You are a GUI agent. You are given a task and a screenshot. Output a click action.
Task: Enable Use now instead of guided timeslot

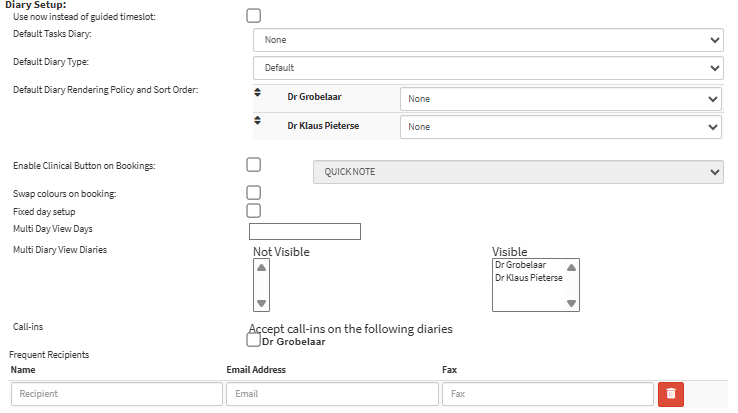[x=254, y=15]
